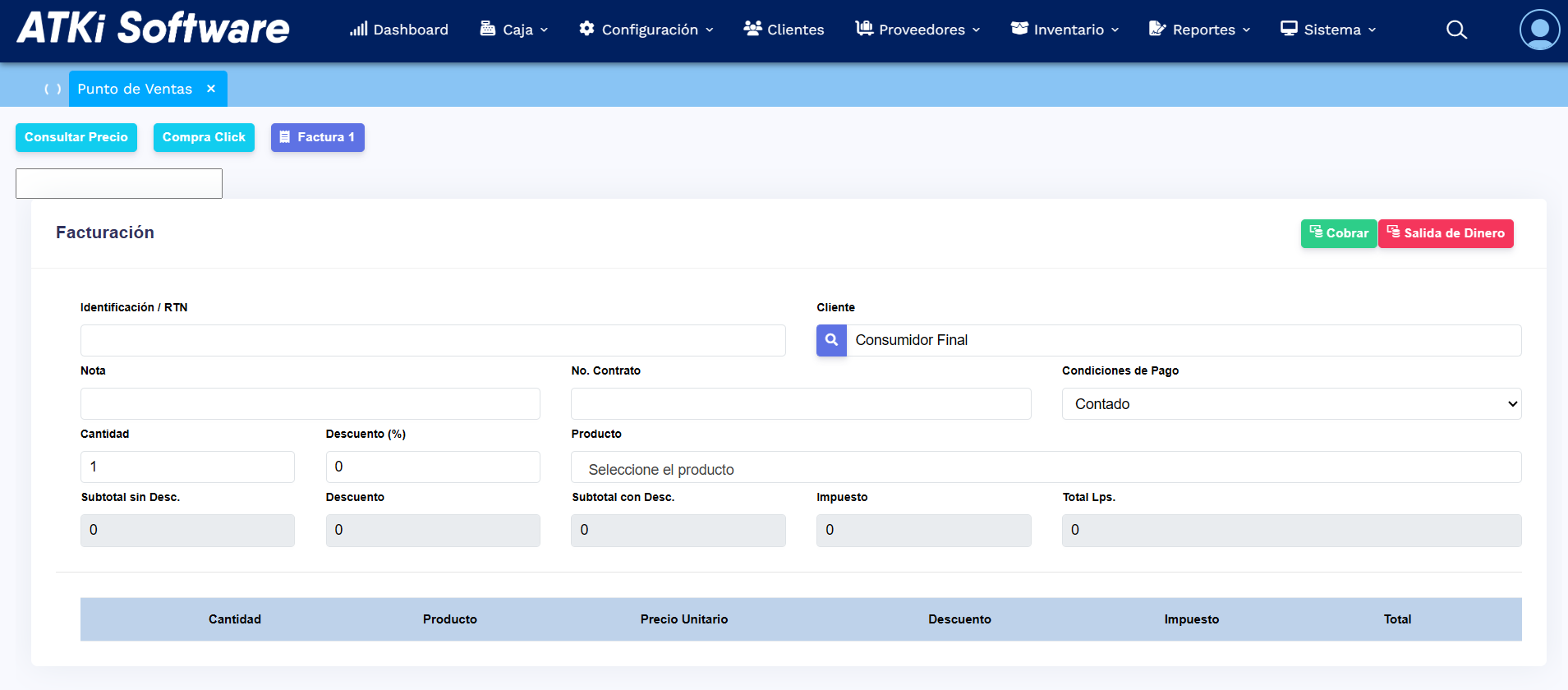The width and height of the screenshot is (1568, 690).
Task: Open the Condiciones de Pago dropdown
Action: click(x=1290, y=404)
